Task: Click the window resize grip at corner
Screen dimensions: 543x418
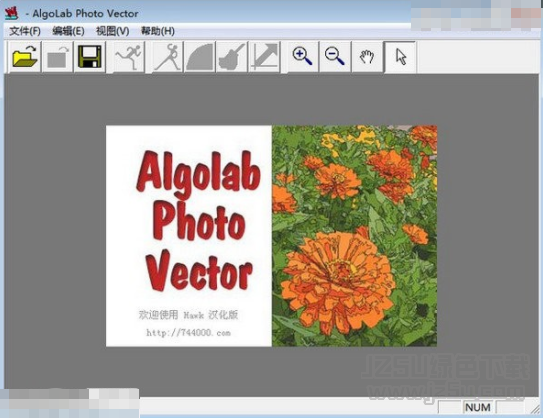Action: pos(535,409)
